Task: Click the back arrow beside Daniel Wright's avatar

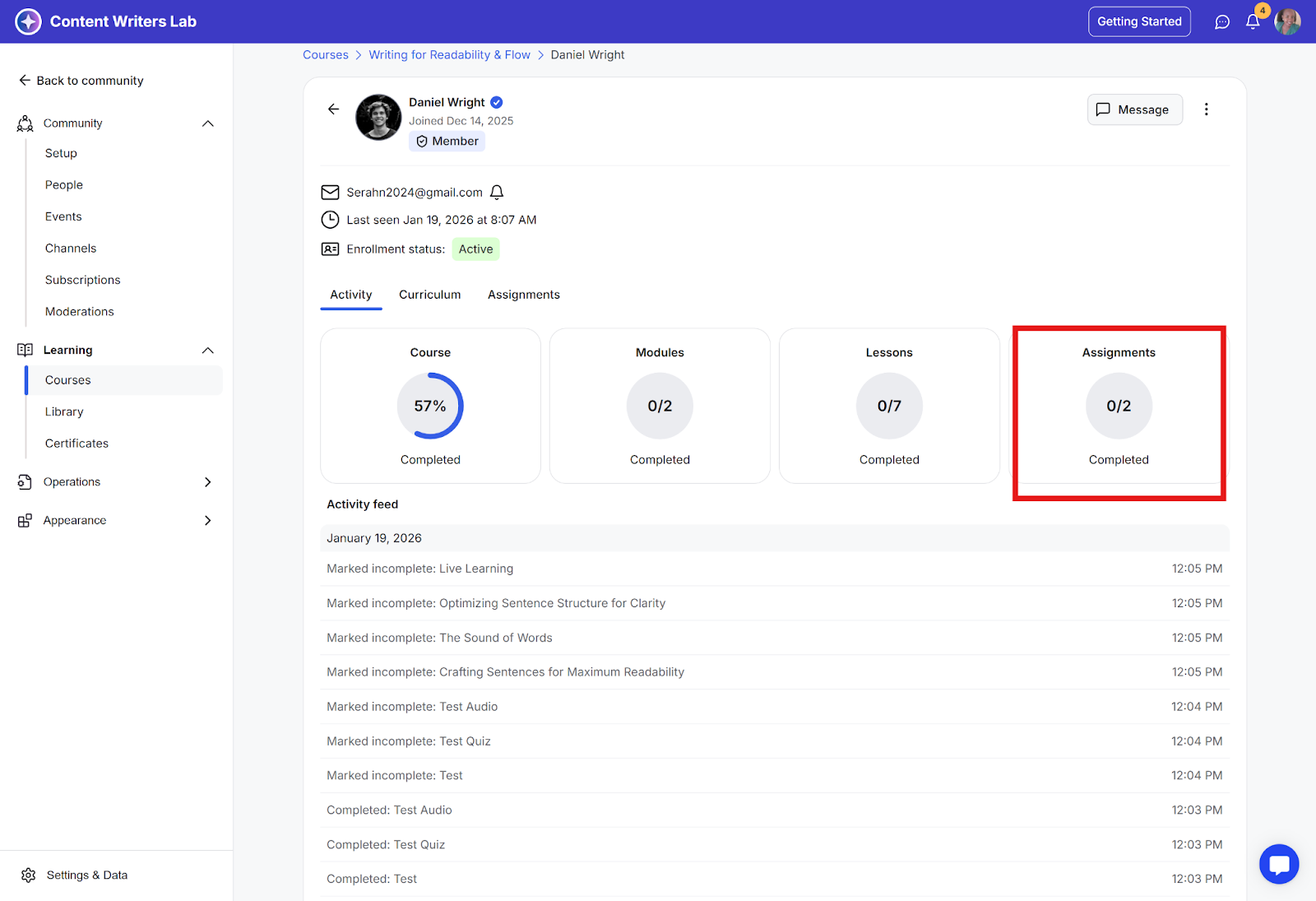Action: [x=333, y=109]
